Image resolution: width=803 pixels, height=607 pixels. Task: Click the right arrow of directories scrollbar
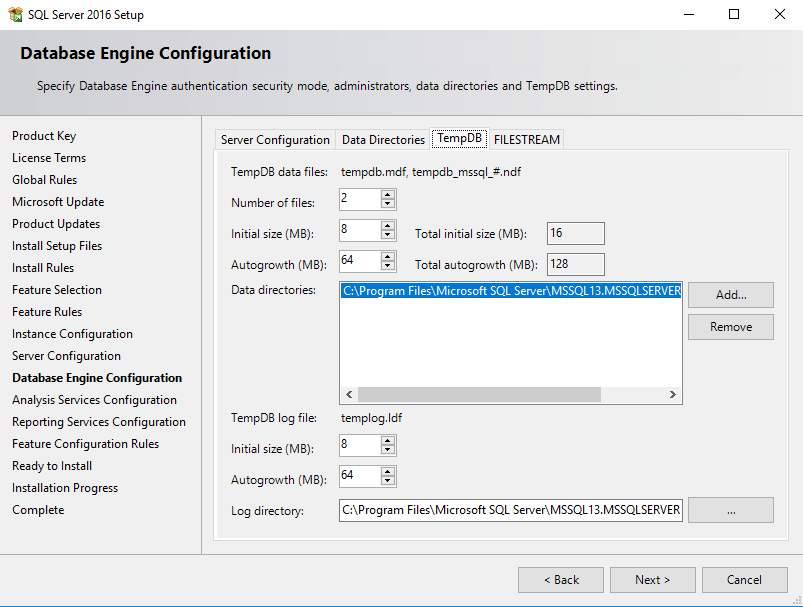click(x=673, y=394)
